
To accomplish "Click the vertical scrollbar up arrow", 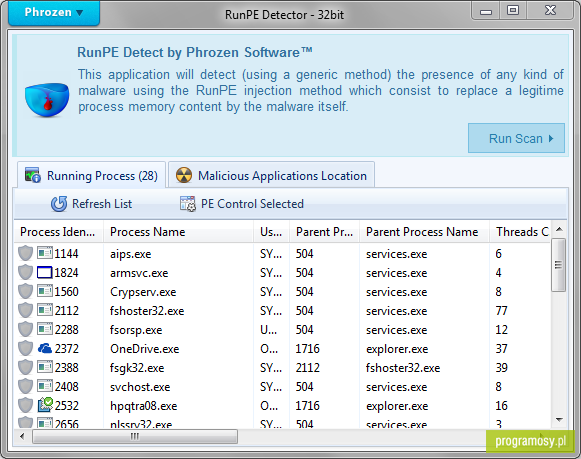I will [x=559, y=229].
